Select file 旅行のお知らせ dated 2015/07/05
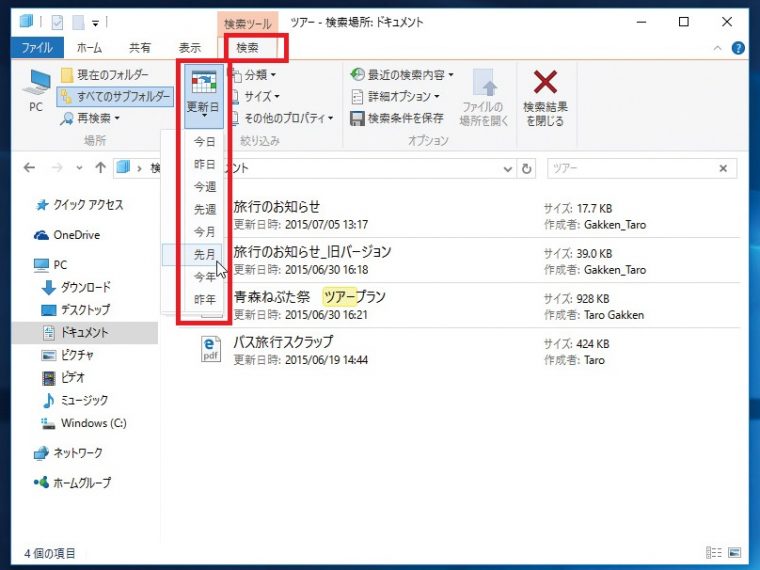The height and width of the screenshot is (570, 760). (470, 215)
